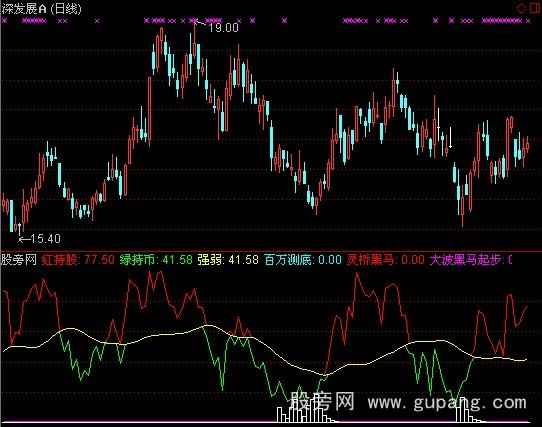Select the 15.40 low price label
542x427 pixels.
click(x=46, y=239)
